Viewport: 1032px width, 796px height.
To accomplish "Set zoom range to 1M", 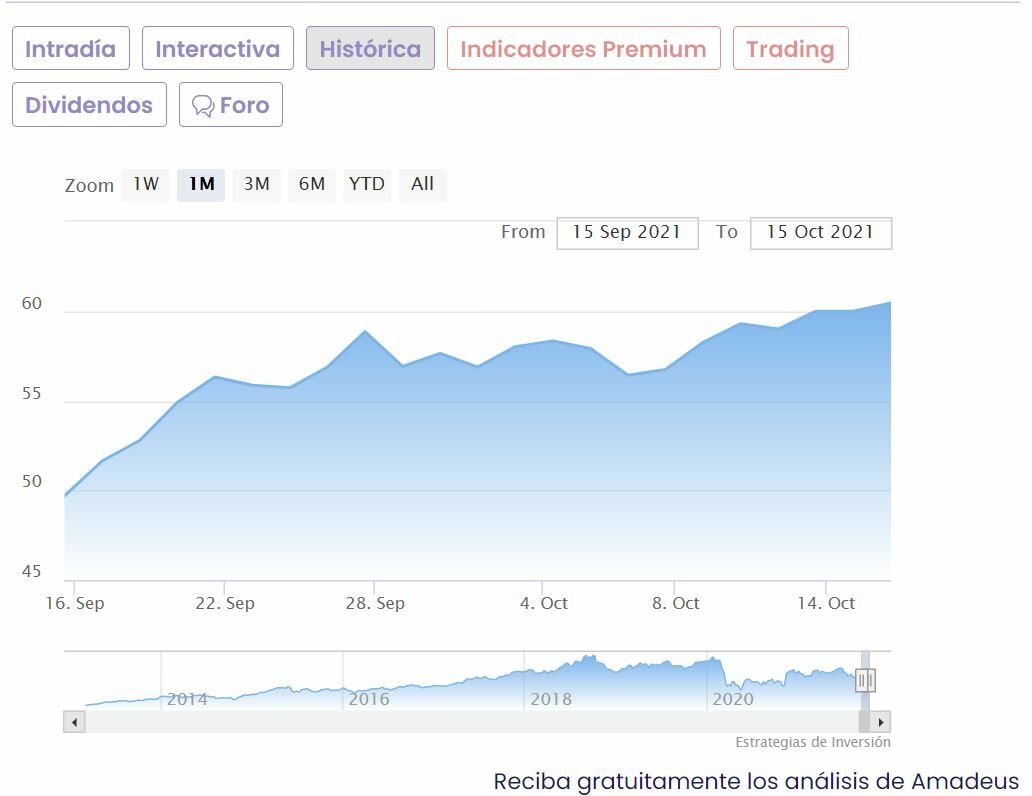I will (201, 184).
